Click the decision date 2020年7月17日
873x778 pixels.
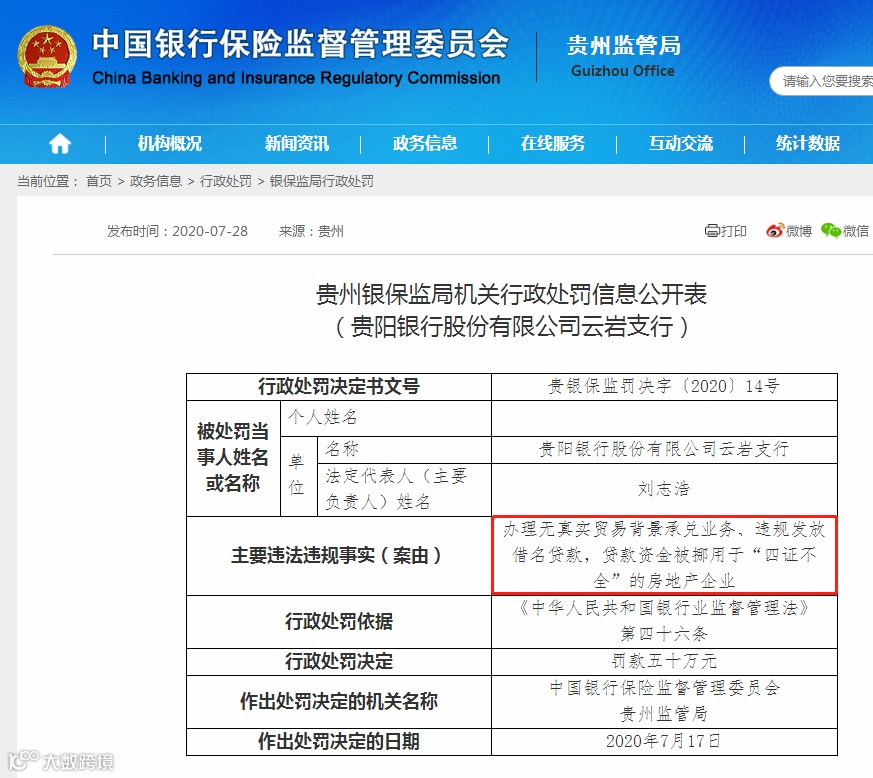pyautogui.click(x=664, y=741)
